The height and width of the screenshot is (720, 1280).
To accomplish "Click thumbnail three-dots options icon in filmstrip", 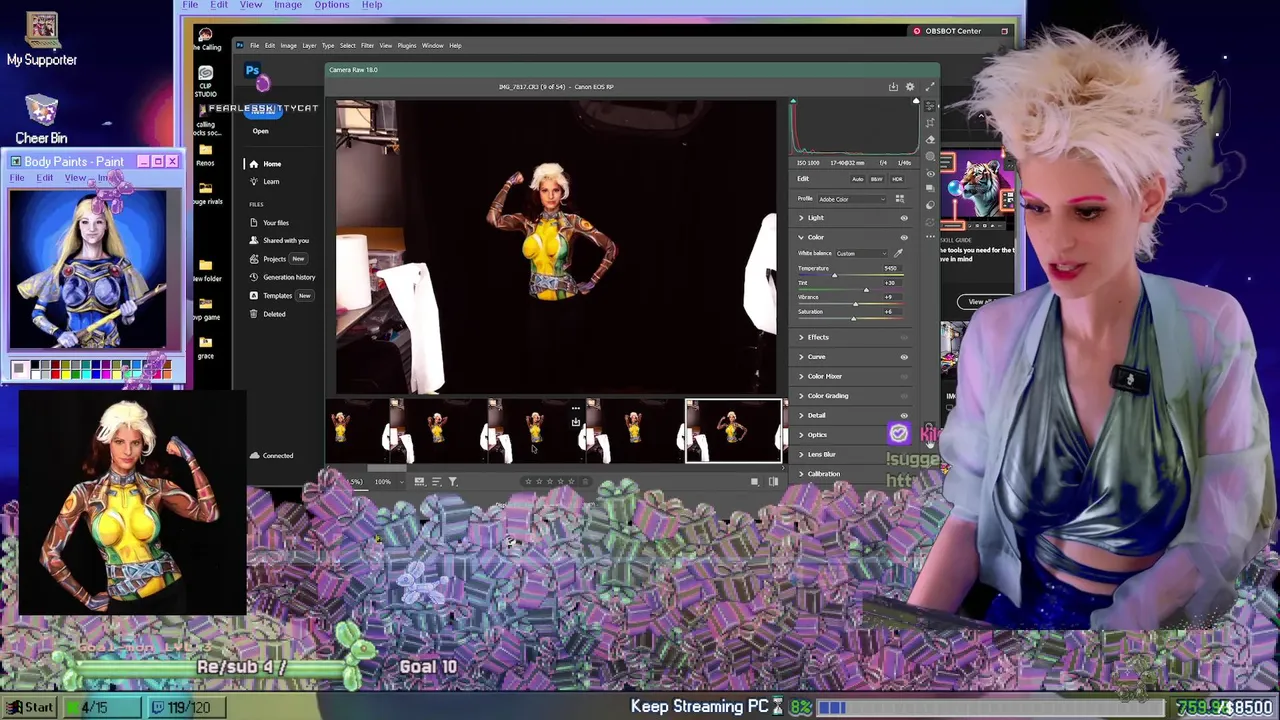I will click(575, 408).
